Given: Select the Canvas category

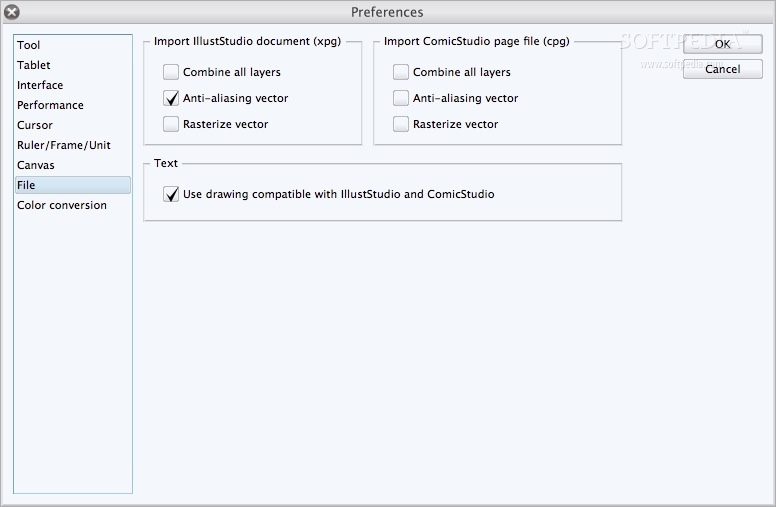Looking at the screenshot, I should tap(36, 165).
